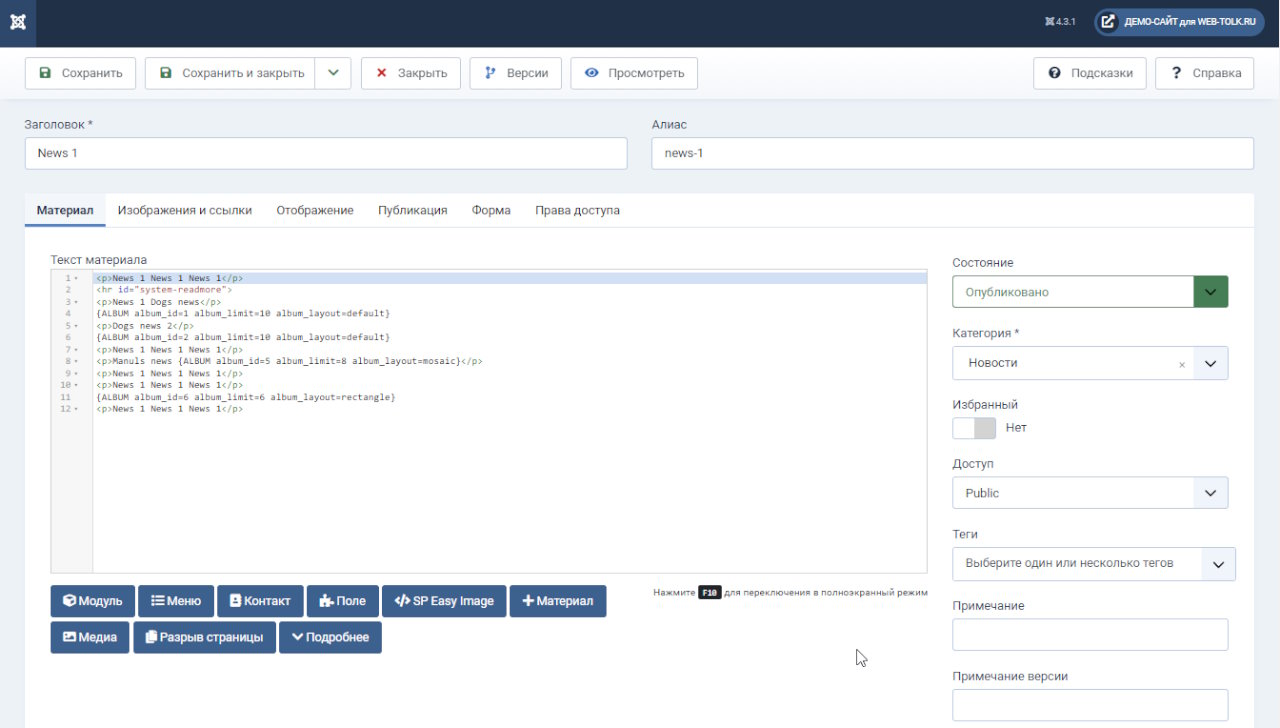Click the Контакт editor button
Screen dimensions: 1280x728
point(260,601)
